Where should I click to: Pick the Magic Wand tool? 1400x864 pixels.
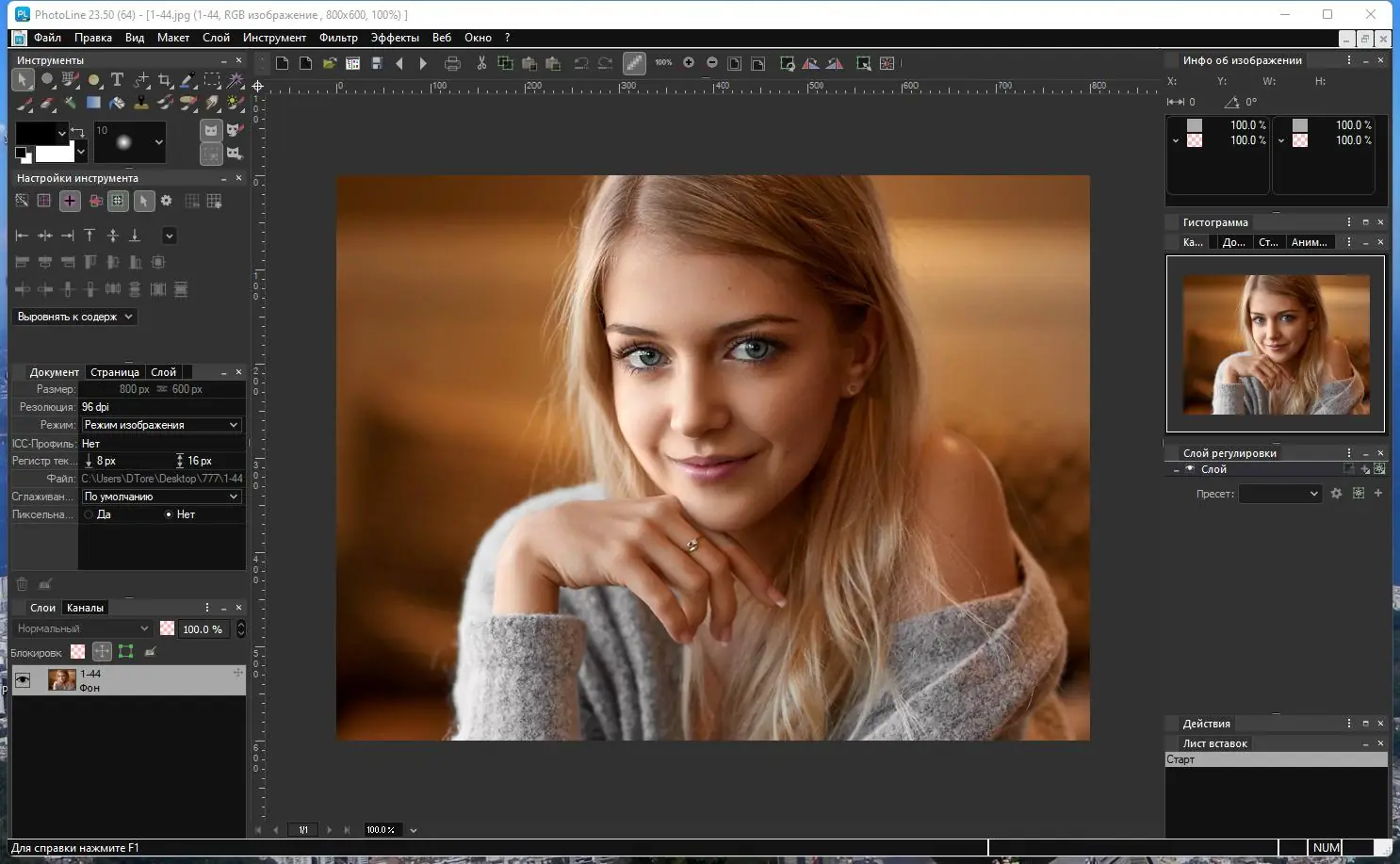[x=236, y=80]
